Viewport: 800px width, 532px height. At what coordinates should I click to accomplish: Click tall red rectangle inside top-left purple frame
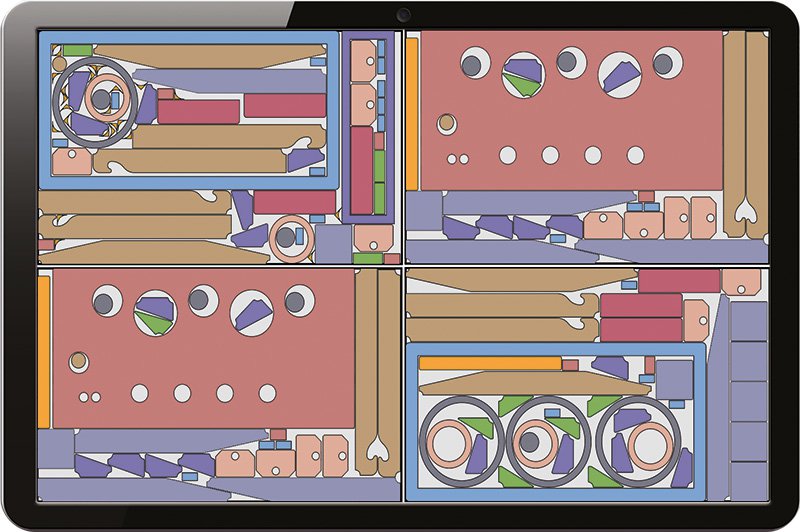click(361, 170)
